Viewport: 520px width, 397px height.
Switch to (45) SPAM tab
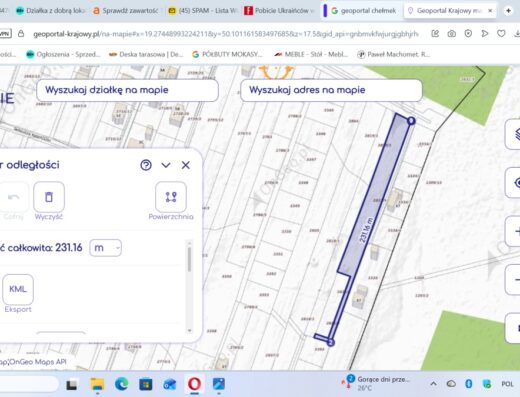pos(203,11)
